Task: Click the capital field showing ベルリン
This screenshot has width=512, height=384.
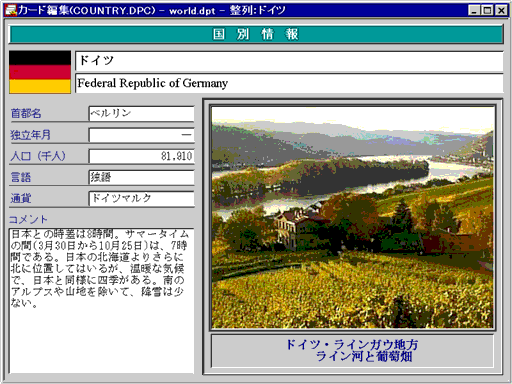Action: (142, 114)
